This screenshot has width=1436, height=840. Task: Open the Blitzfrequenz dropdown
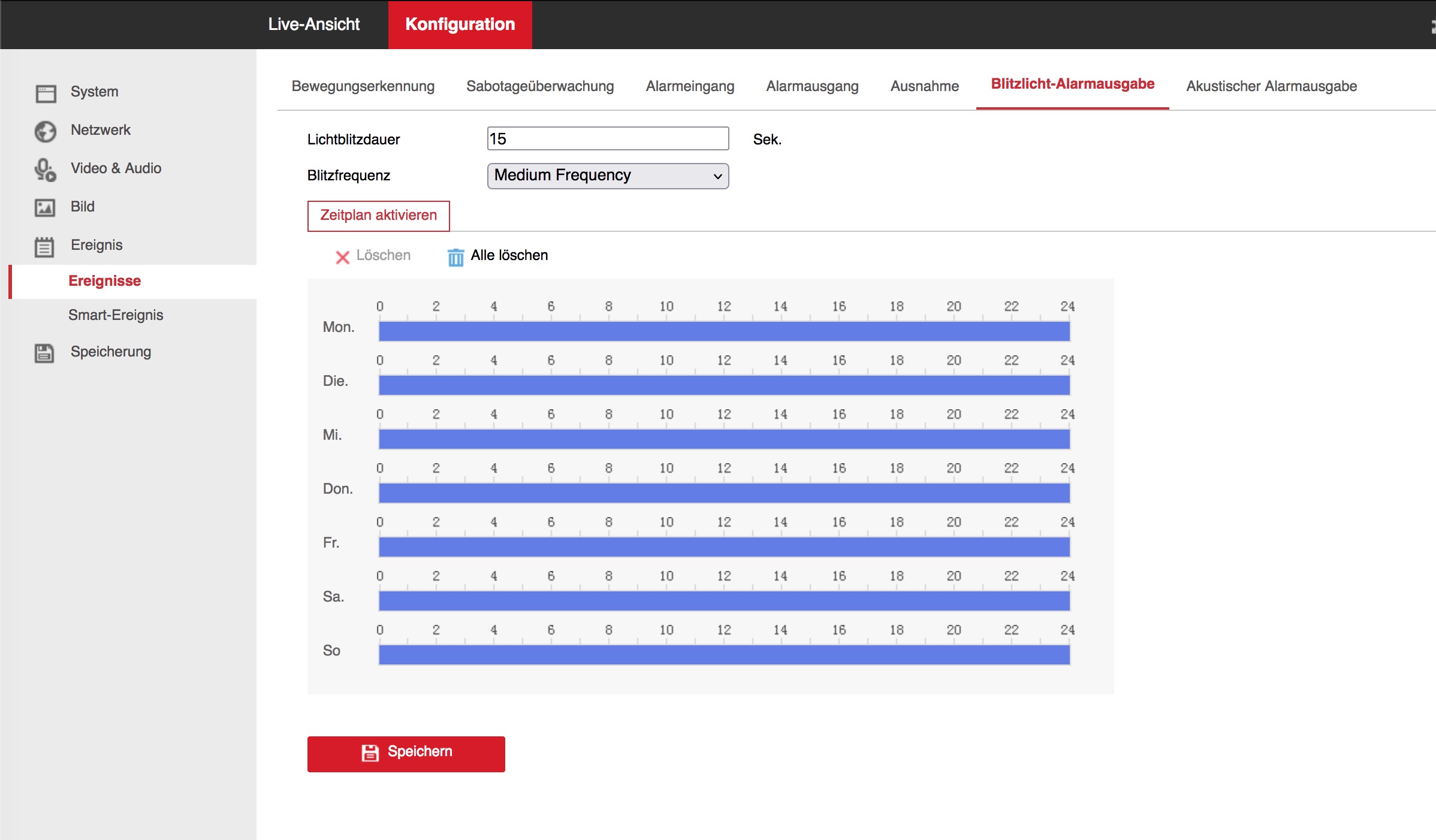(608, 176)
